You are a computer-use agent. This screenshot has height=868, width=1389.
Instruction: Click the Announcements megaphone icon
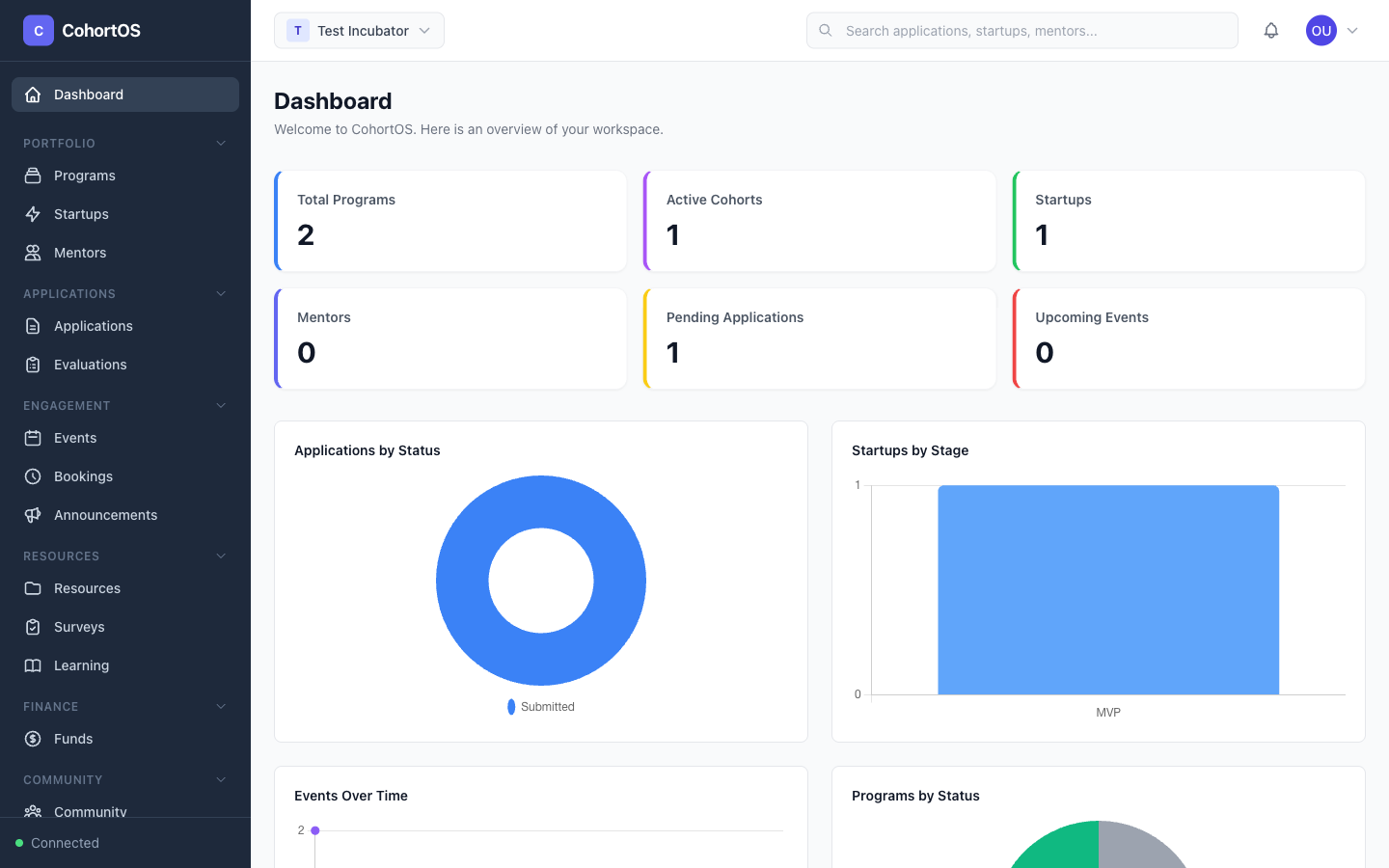(32, 515)
